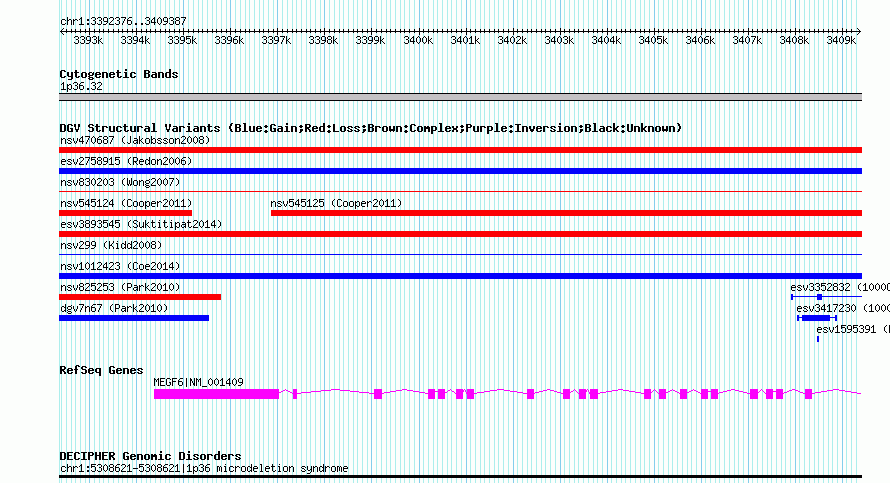Click the red nsv825253 Park2010 loss bar
The image size is (890, 483).
140,297
